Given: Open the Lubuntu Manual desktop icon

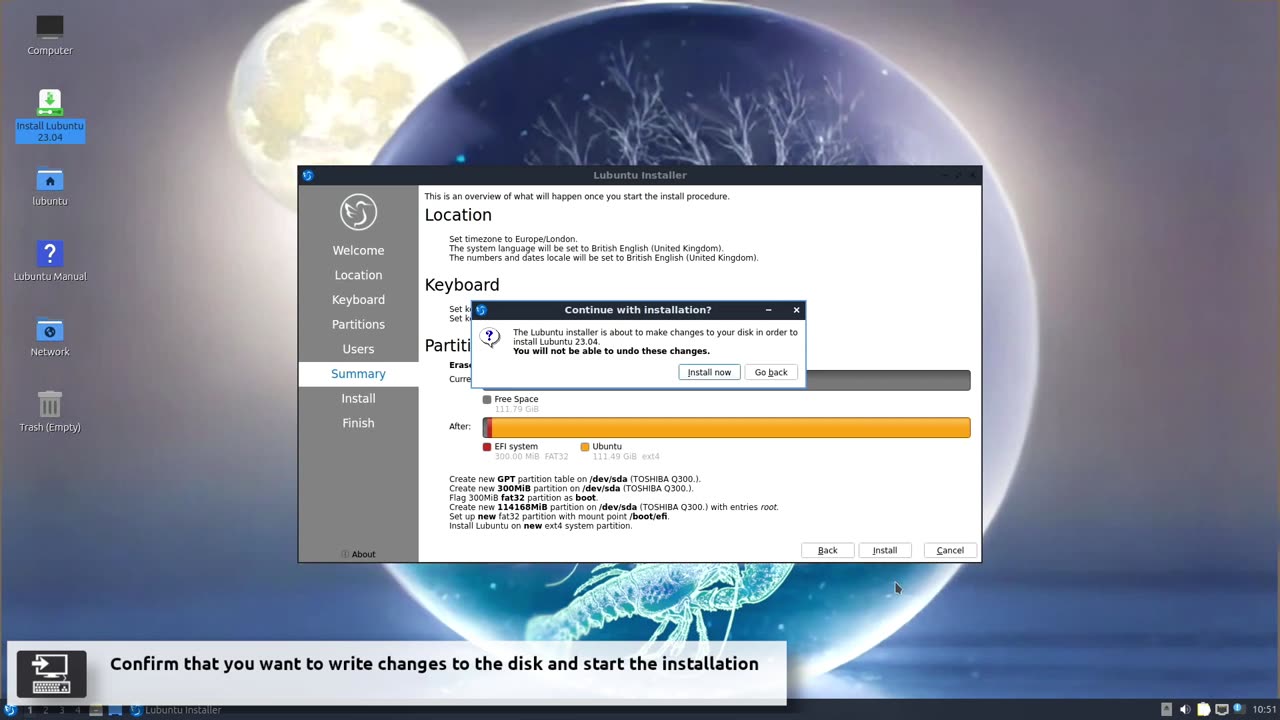Looking at the screenshot, I should click(50, 262).
